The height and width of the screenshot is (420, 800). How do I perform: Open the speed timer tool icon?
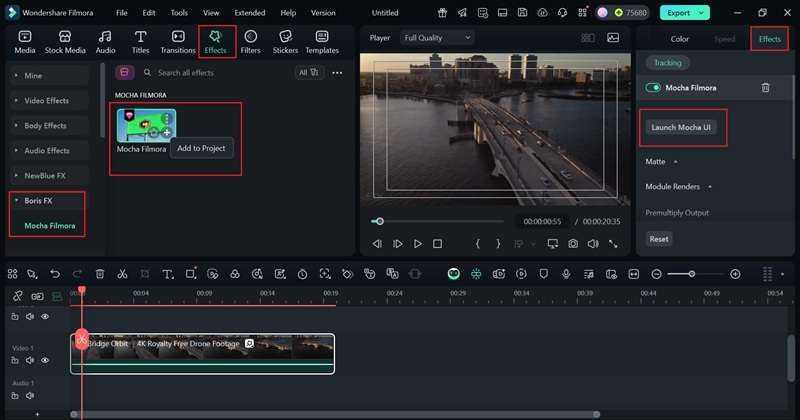(303, 274)
